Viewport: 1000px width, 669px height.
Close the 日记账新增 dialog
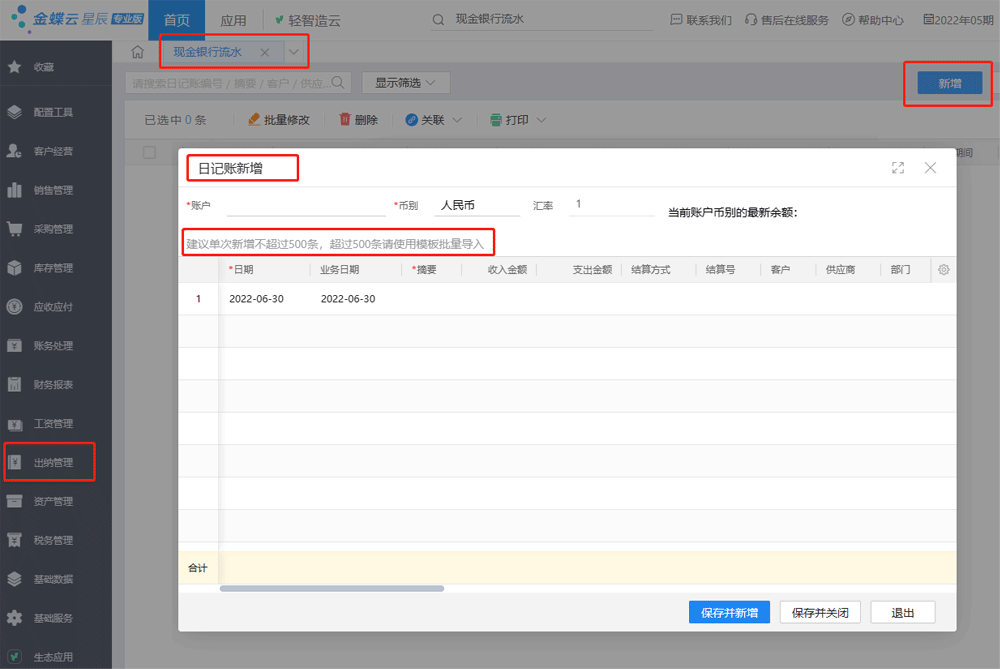click(x=930, y=168)
